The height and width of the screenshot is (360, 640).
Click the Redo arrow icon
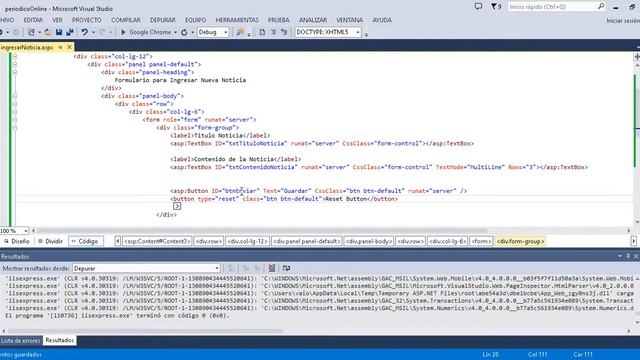pos(102,32)
